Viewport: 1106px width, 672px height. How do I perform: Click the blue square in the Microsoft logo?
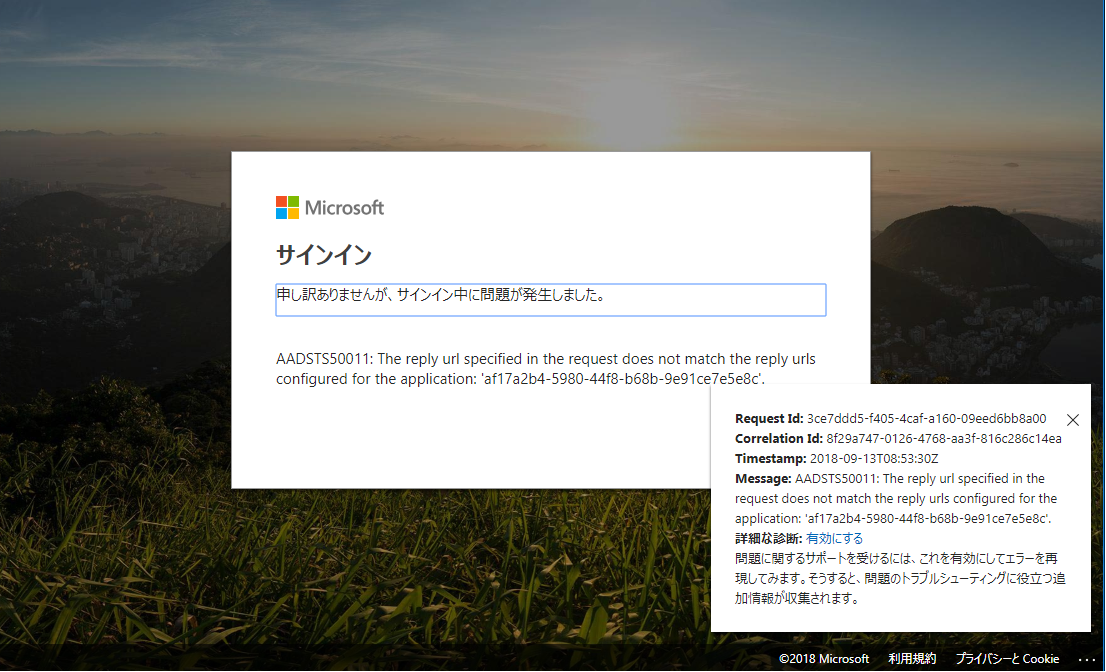tap(279, 213)
